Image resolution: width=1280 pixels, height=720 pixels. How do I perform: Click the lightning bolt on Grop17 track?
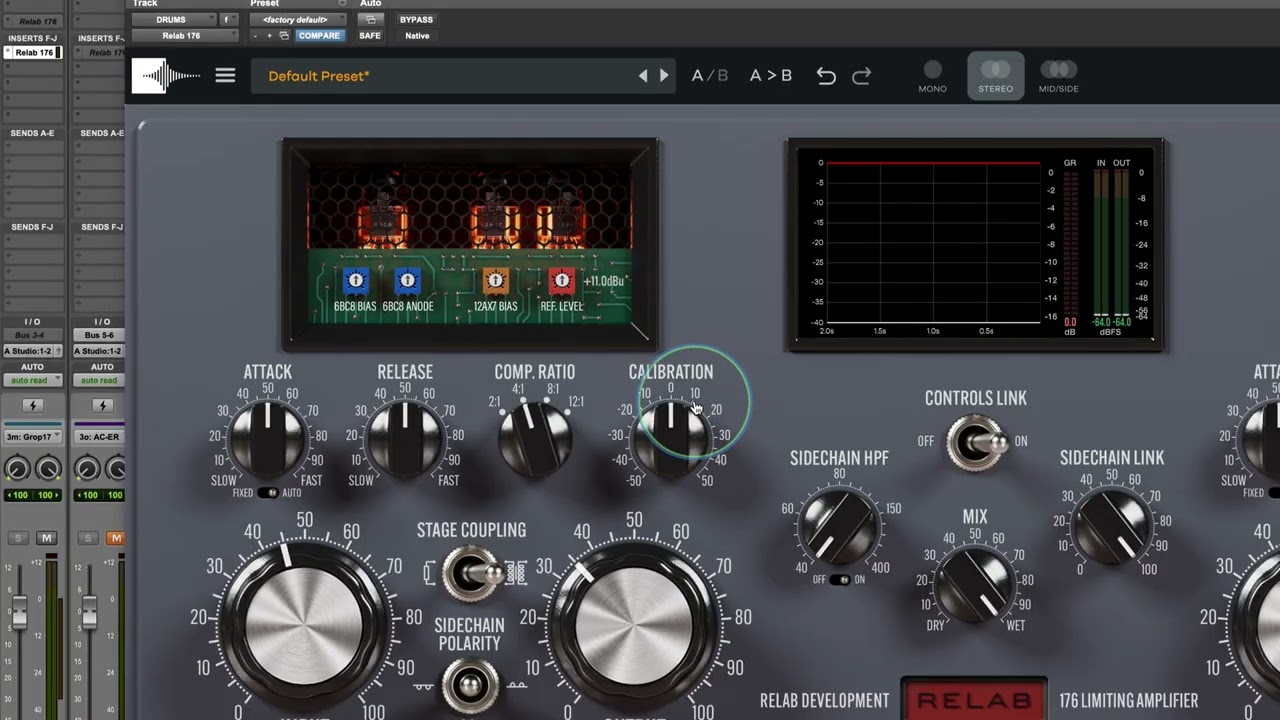[32, 406]
